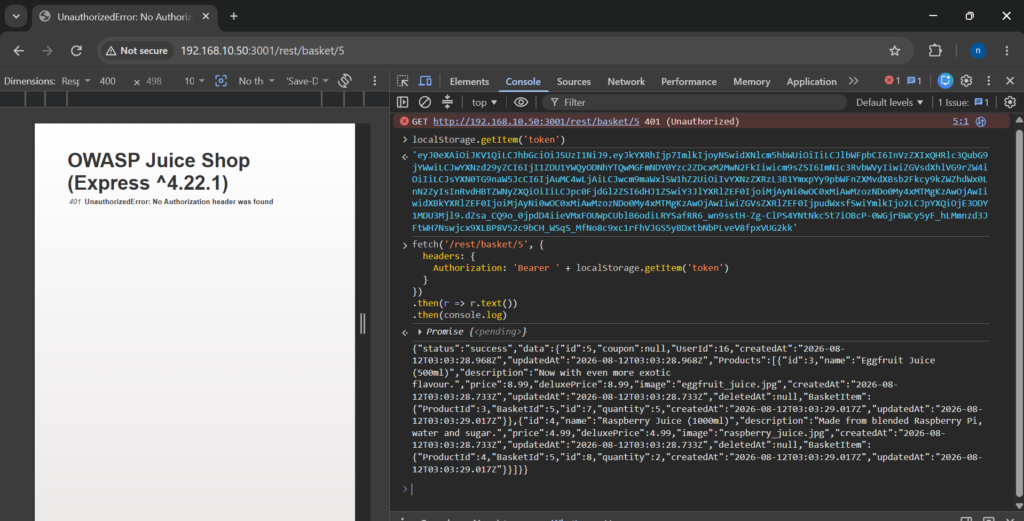
Task: Edit the viewport height field 498
Action: [154, 81]
